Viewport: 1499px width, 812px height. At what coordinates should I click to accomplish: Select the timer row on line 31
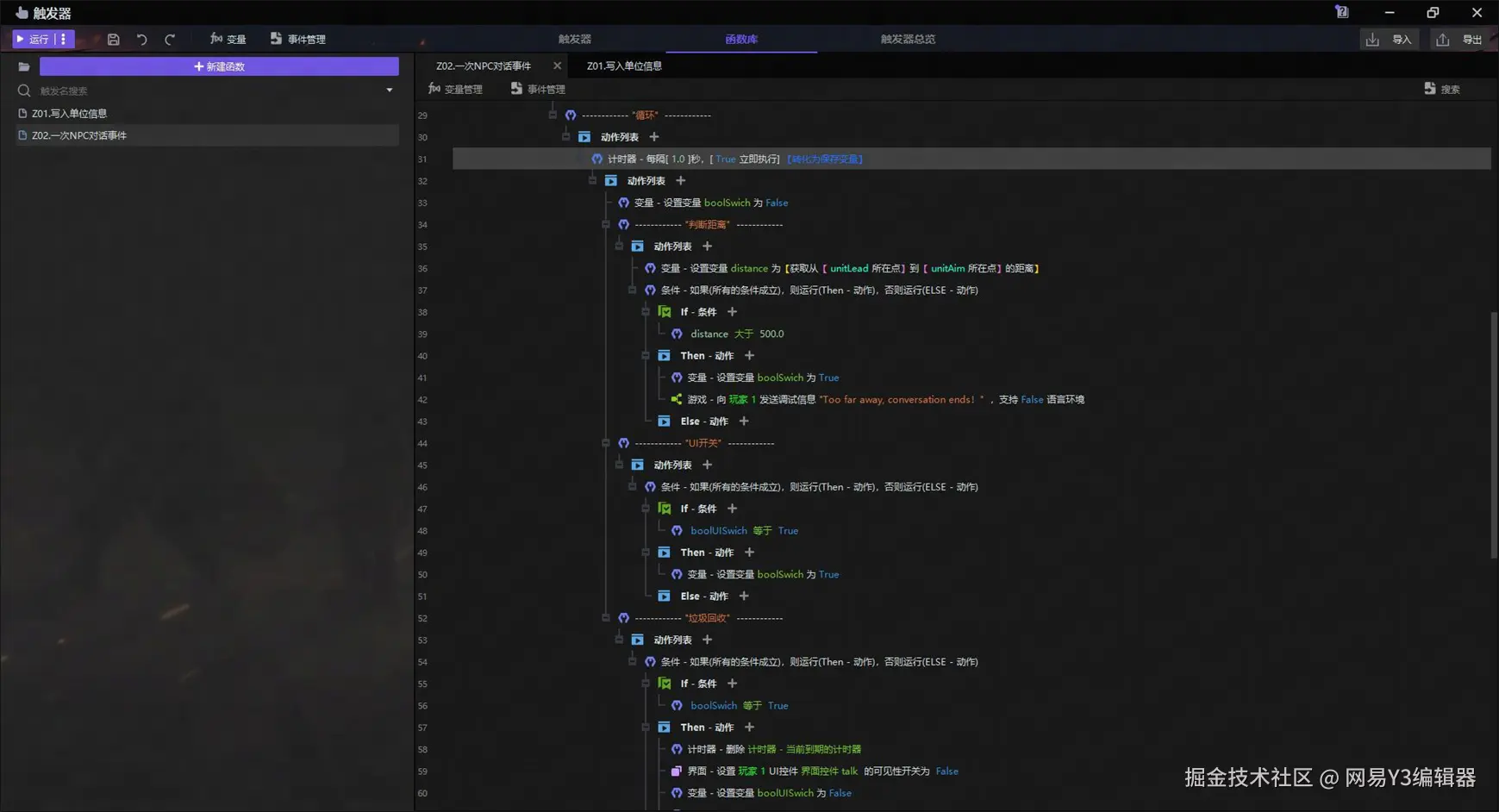971,159
